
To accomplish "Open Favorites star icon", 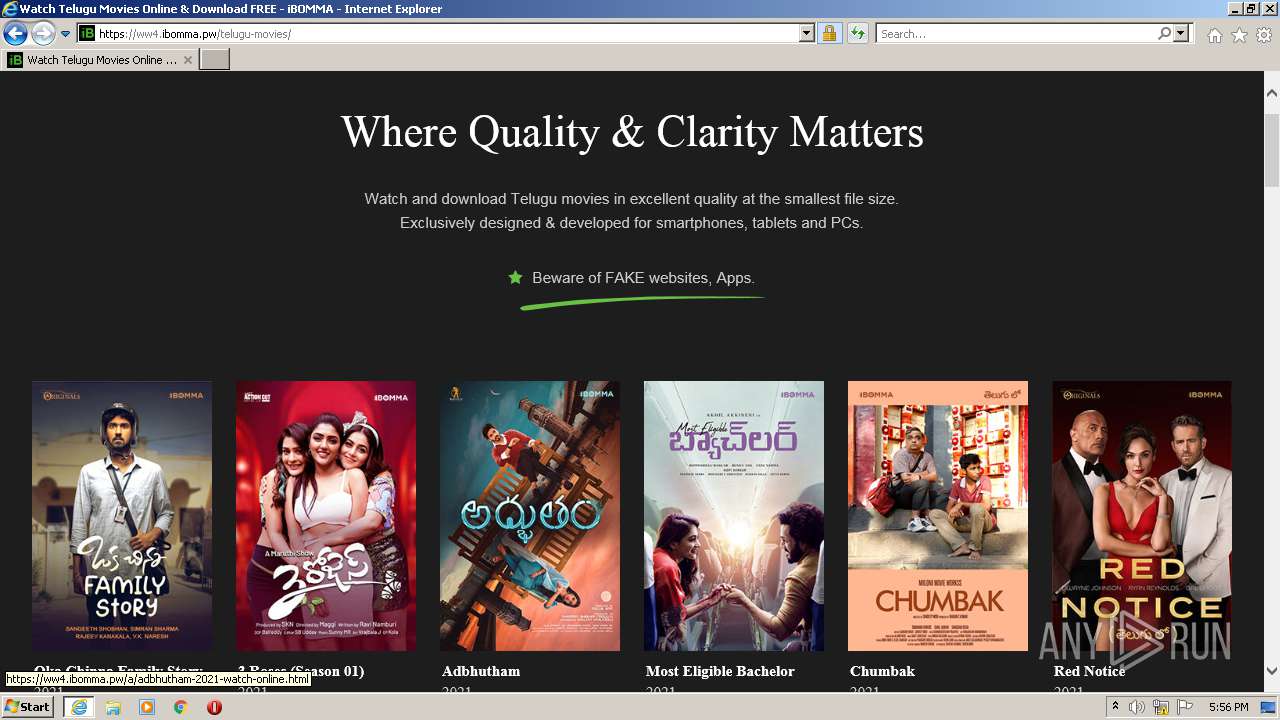I will (1239, 35).
